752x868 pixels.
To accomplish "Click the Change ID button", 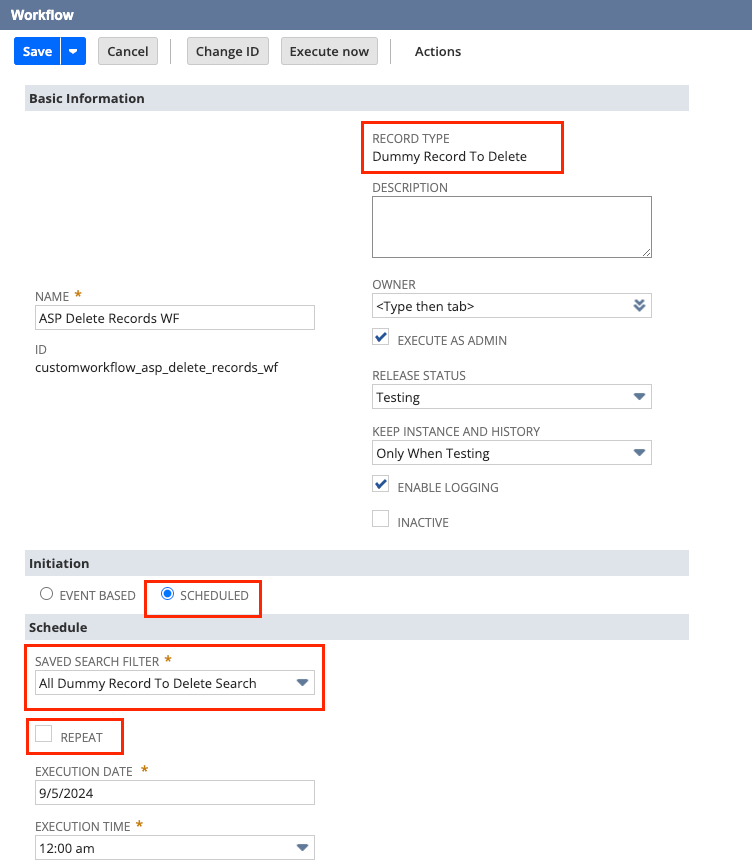I will click(227, 52).
